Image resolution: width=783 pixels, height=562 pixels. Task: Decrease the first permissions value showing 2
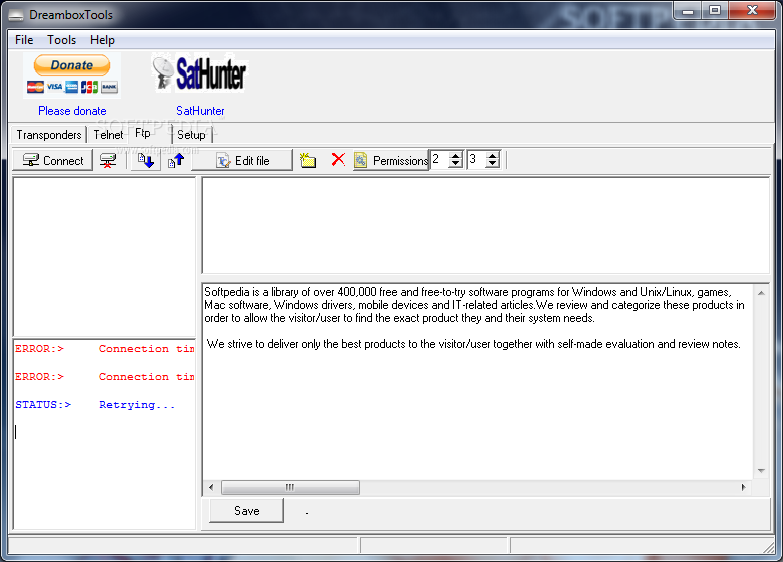click(x=455, y=164)
